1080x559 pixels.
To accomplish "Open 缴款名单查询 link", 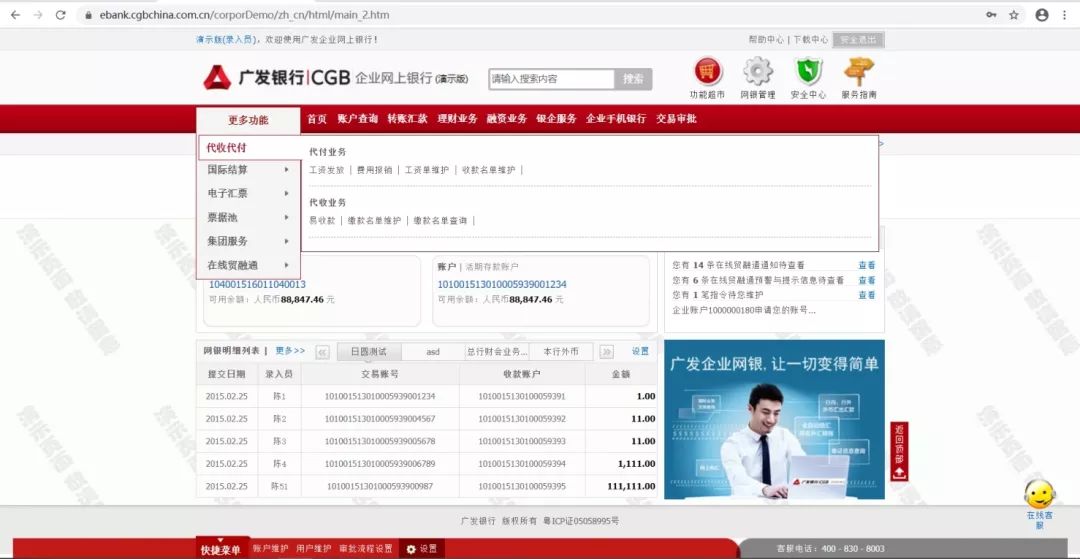I will pos(440,221).
